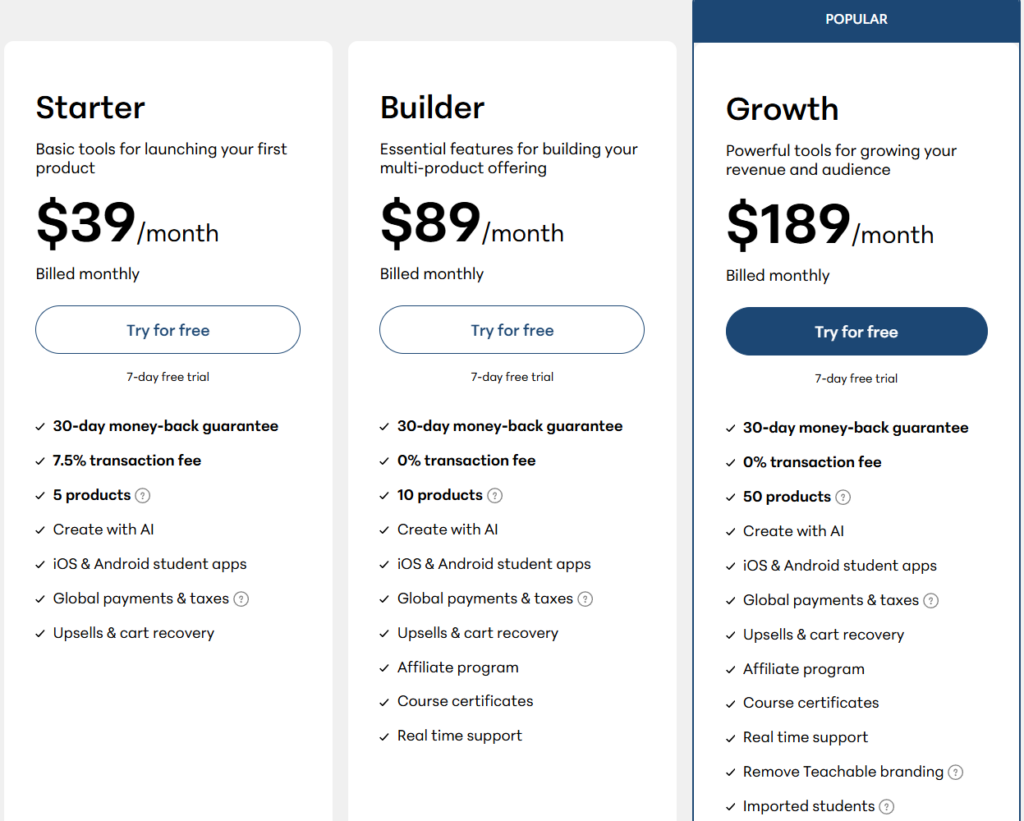Click help icon next to Starter Global payments
Screen dimensions: 1024x821
(241, 599)
